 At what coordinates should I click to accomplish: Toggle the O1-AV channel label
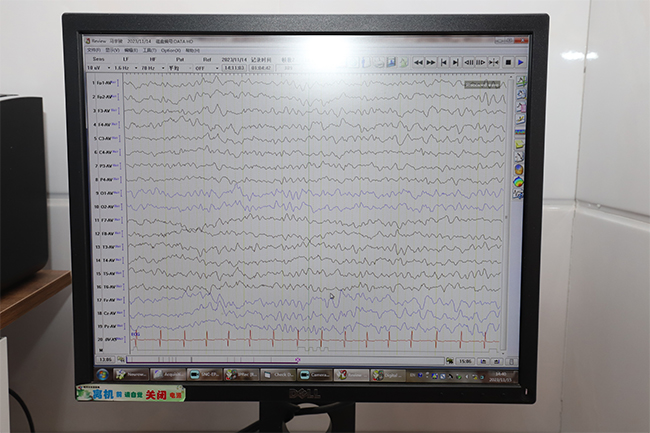tap(105, 192)
